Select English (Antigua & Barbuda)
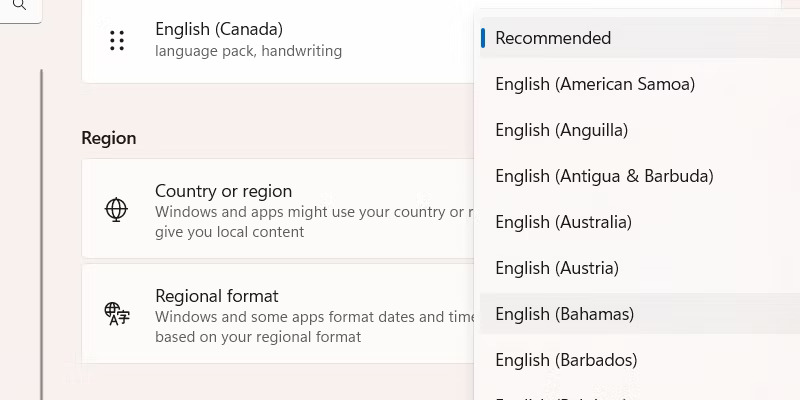Screen dimensions: 800x400 click(x=604, y=176)
